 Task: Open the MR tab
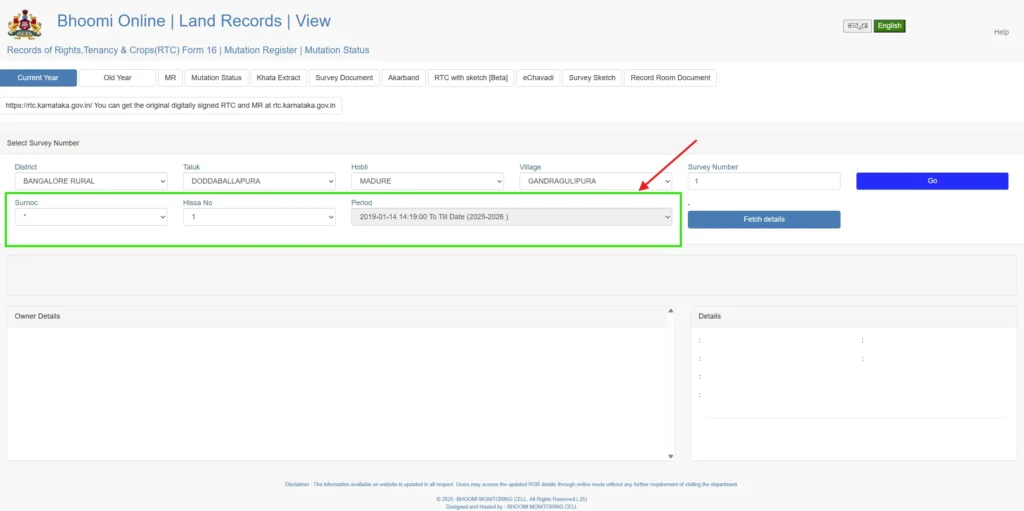[170, 78]
